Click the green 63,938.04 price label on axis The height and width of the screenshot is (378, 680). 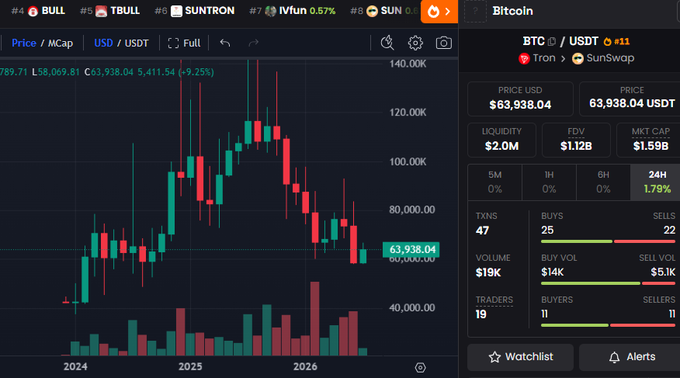411,250
